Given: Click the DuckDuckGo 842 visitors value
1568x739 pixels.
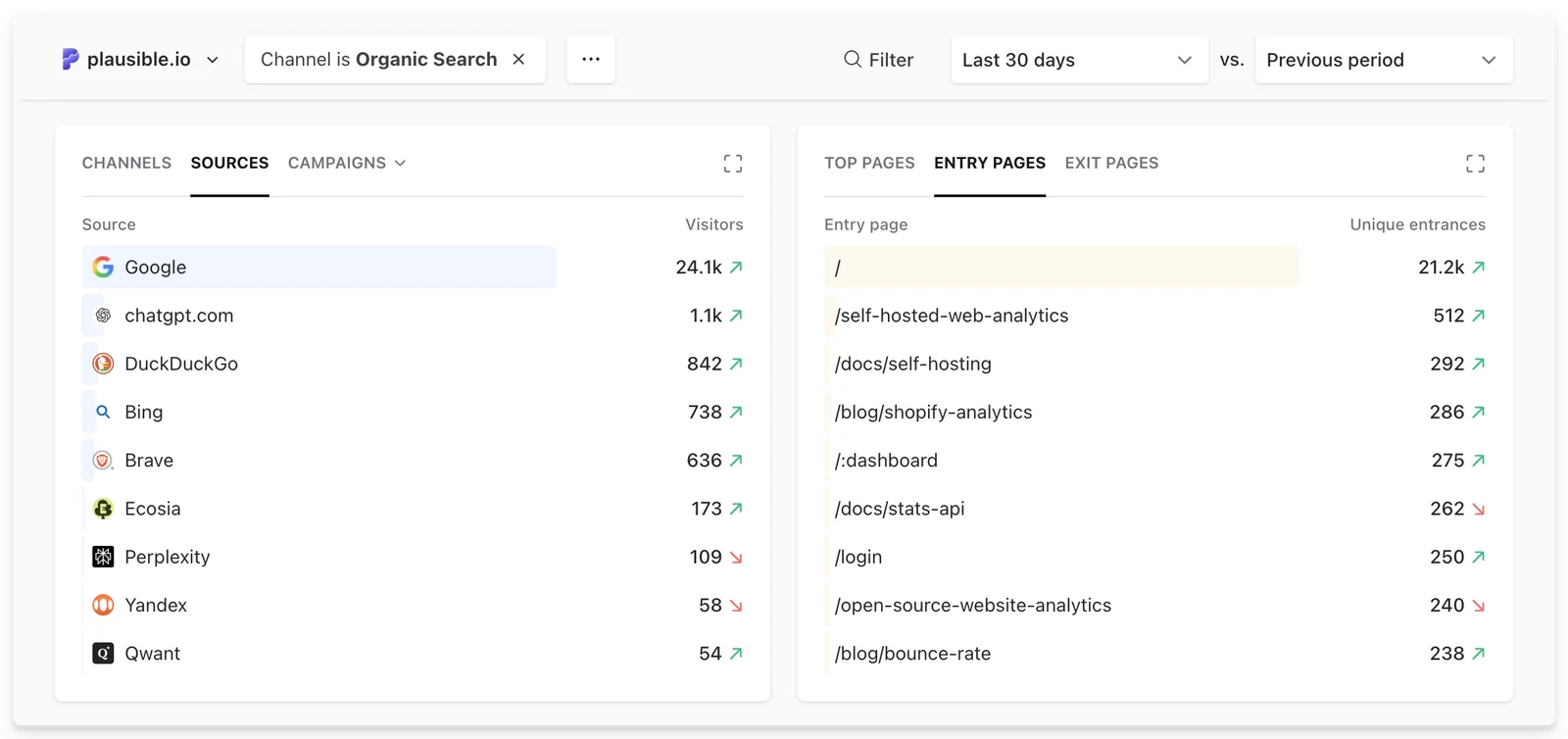Looking at the screenshot, I should click(705, 364).
